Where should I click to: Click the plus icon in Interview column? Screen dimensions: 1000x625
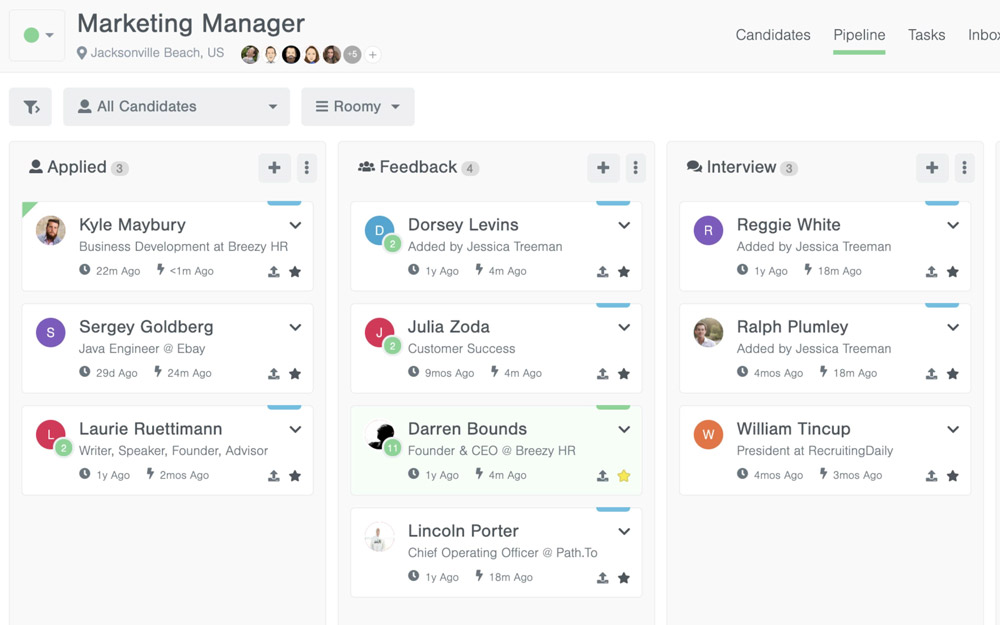[x=931, y=168]
